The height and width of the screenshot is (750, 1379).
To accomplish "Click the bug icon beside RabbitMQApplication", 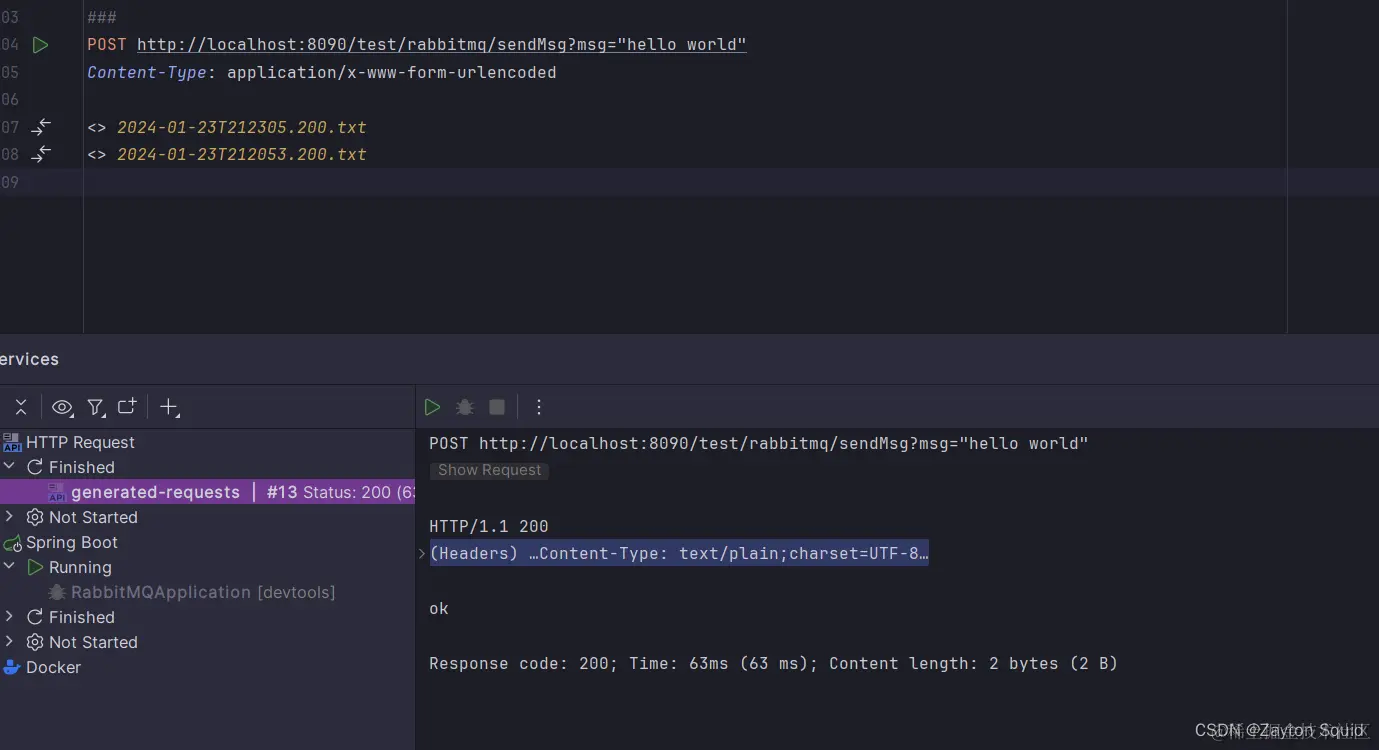I will (x=57, y=592).
